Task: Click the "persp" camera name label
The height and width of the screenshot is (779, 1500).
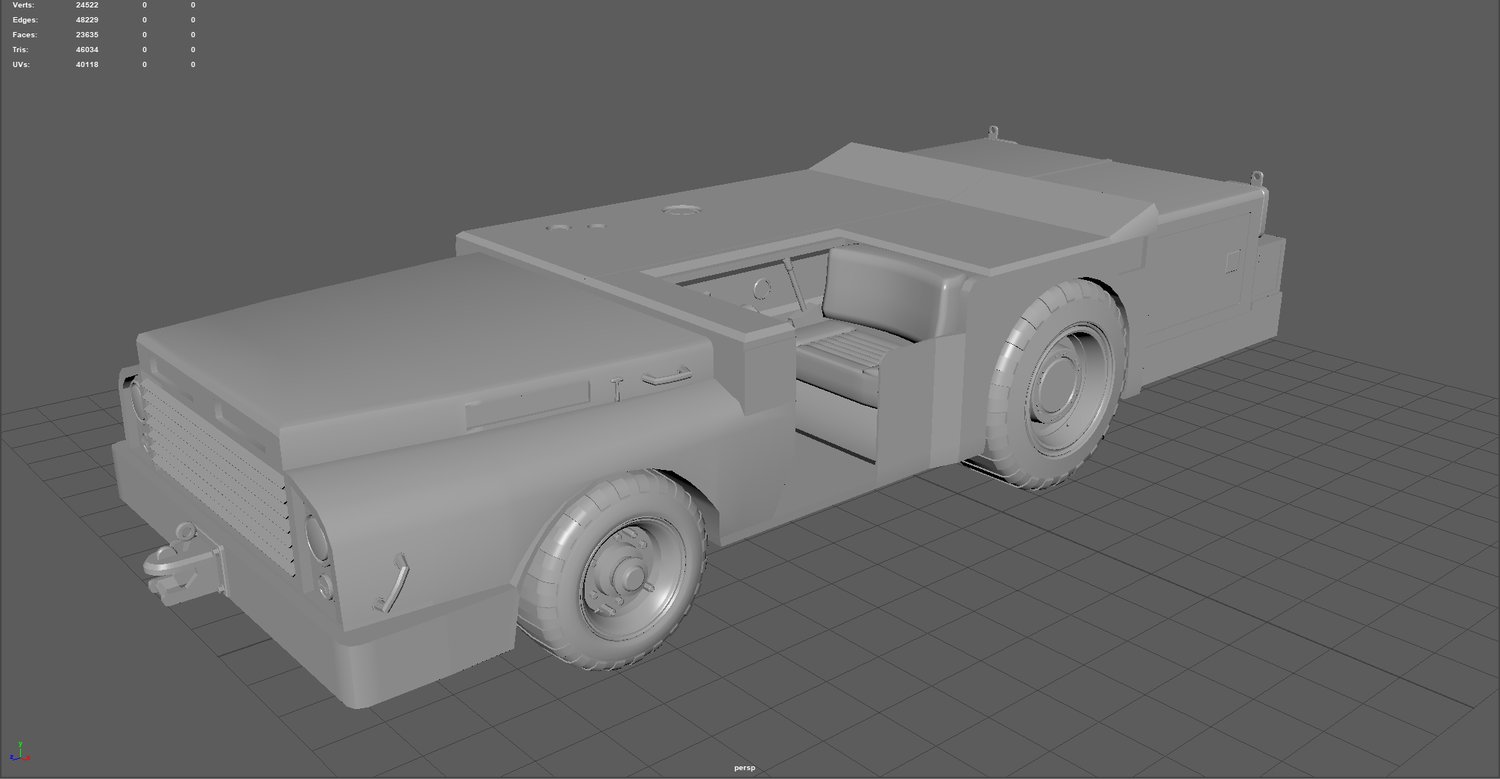Action: (744, 768)
